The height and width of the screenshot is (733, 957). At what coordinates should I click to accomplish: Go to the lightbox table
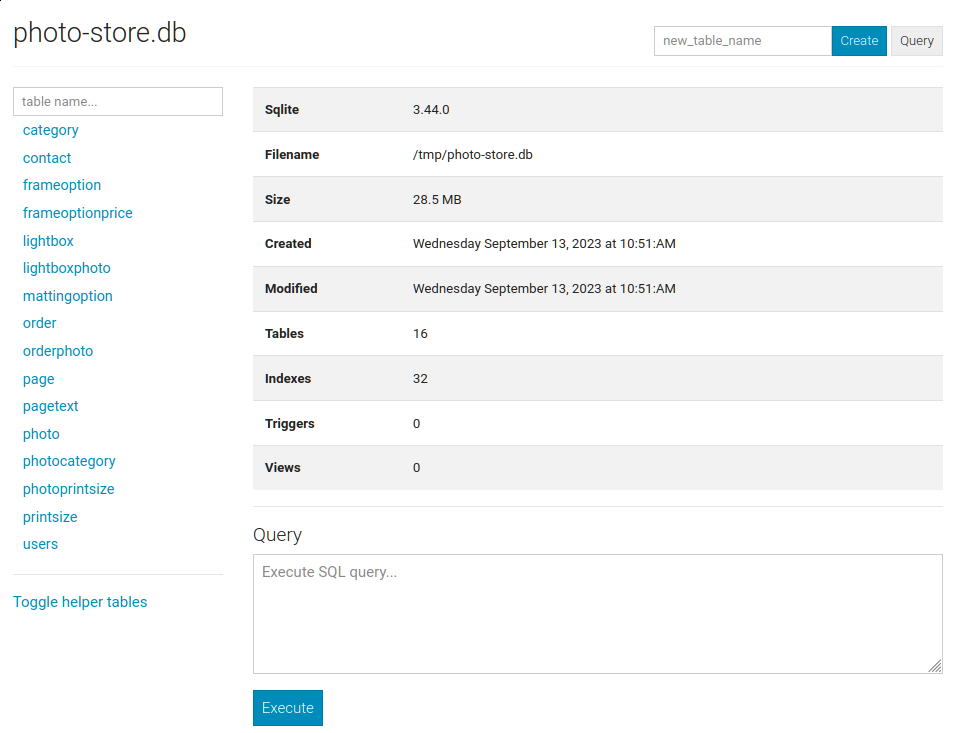(48, 241)
